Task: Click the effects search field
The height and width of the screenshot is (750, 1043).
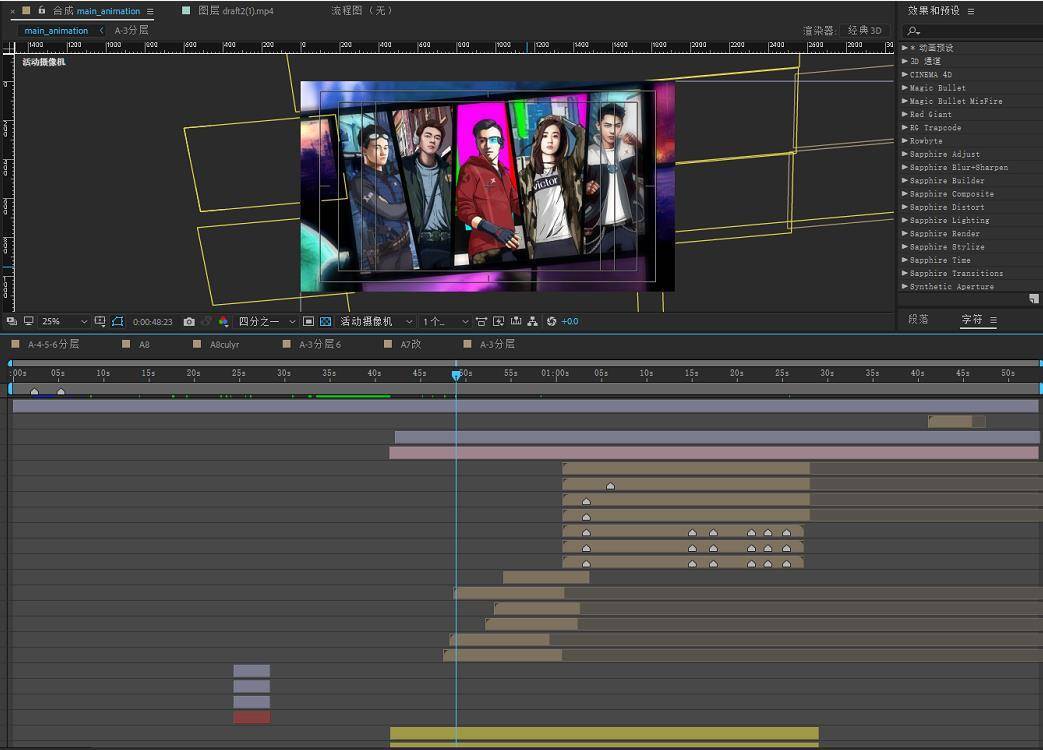Action: tap(972, 31)
